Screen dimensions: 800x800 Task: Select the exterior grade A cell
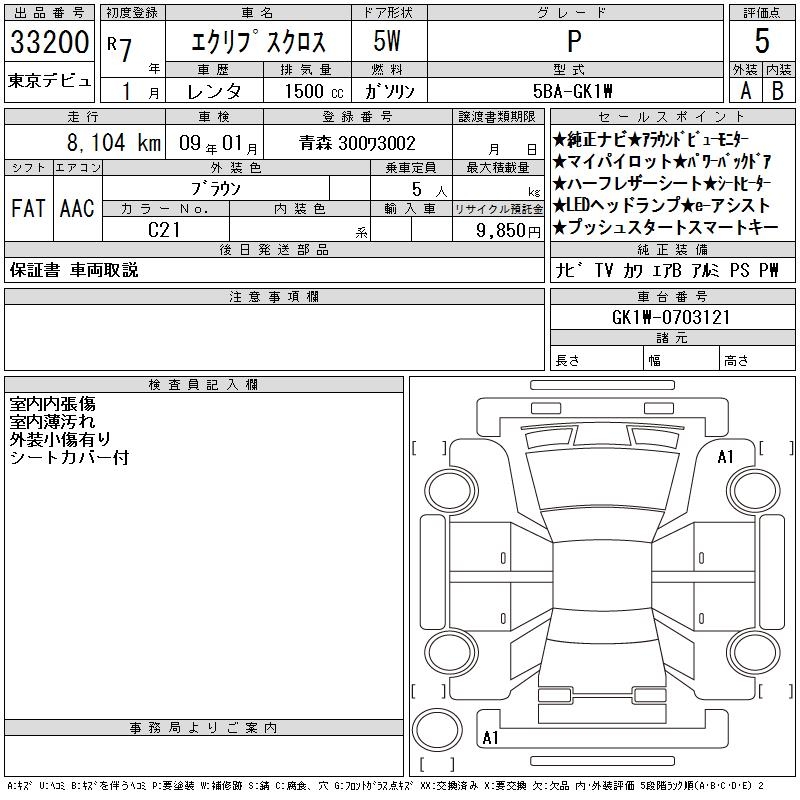click(745, 90)
